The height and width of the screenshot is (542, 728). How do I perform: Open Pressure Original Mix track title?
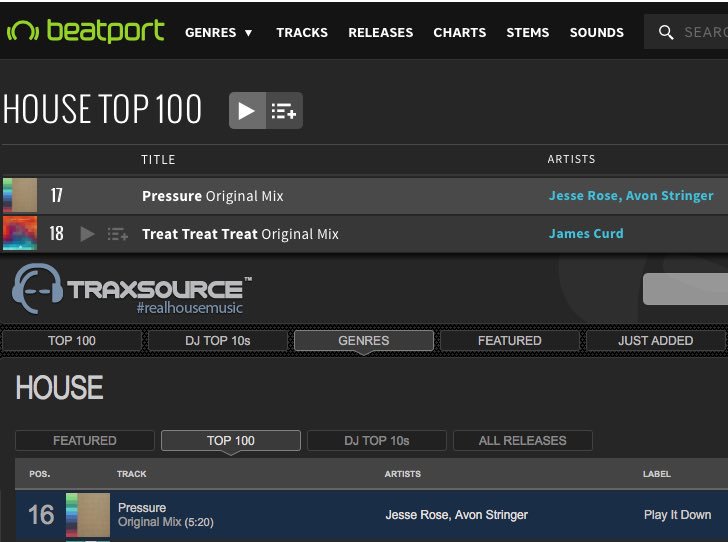(x=213, y=196)
